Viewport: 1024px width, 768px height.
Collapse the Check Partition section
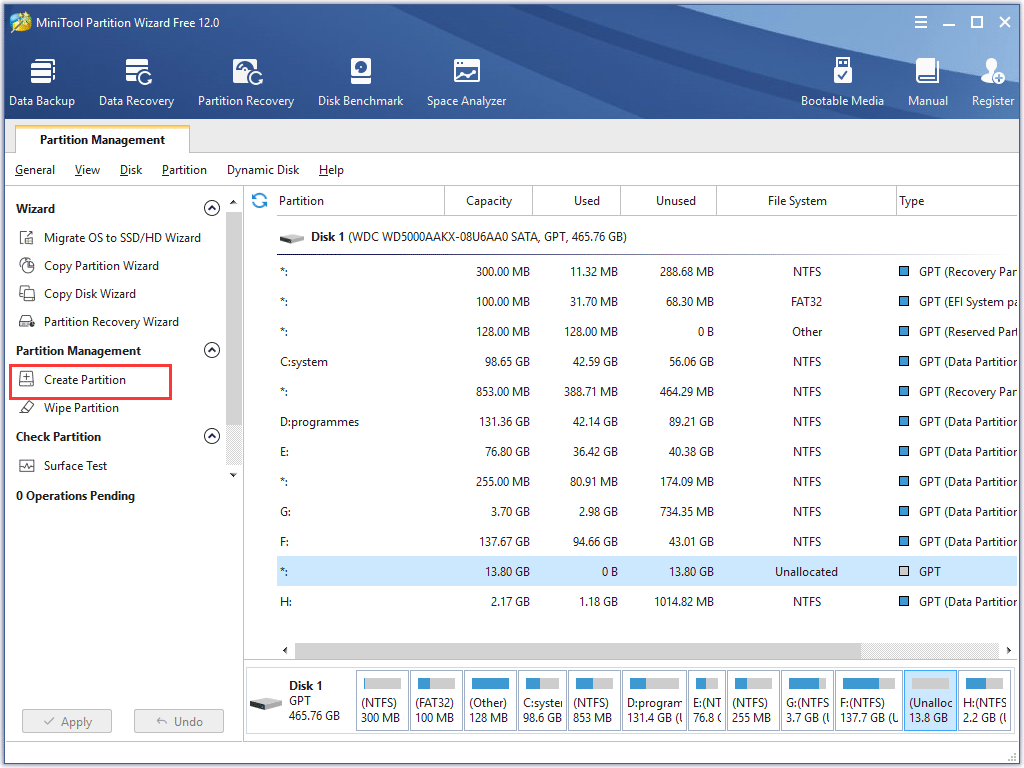(x=212, y=436)
